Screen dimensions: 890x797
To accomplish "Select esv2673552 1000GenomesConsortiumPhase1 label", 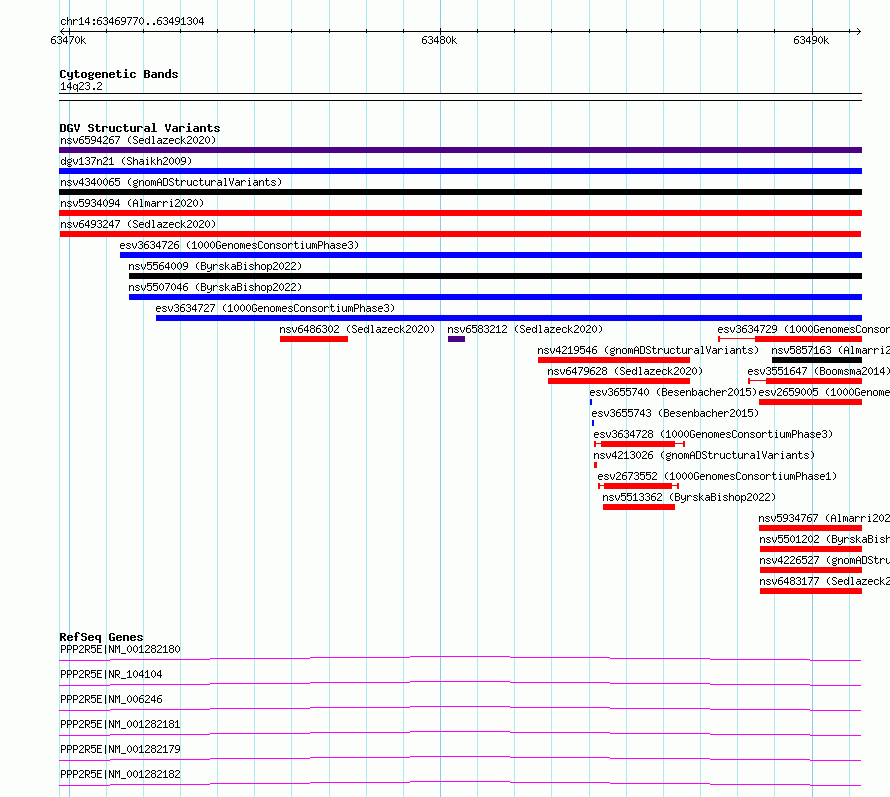I will click(717, 476).
